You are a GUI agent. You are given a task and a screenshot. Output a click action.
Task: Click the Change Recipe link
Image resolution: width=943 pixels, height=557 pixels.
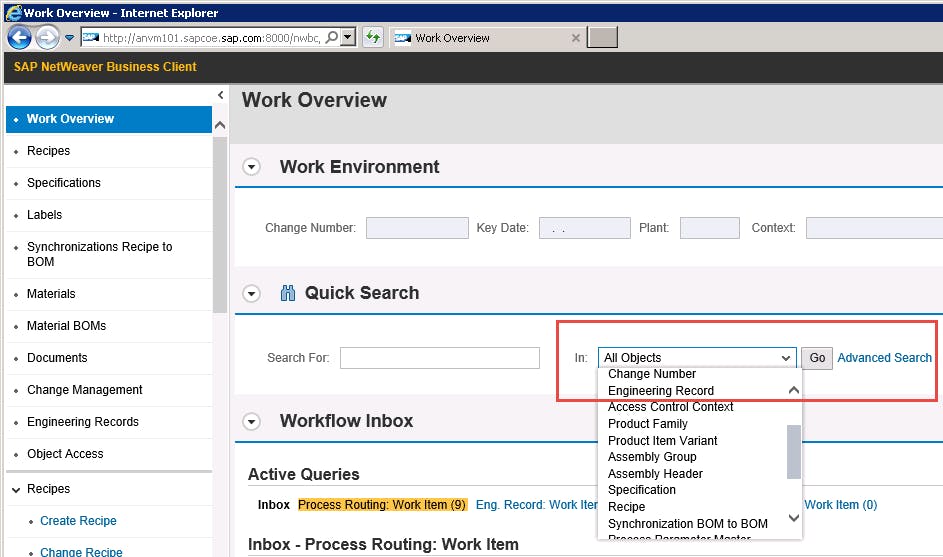[81, 552]
